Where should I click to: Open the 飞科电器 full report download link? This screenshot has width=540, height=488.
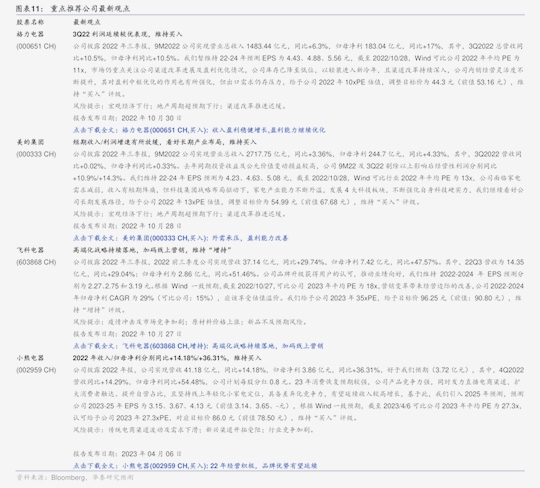coord(198,346)
